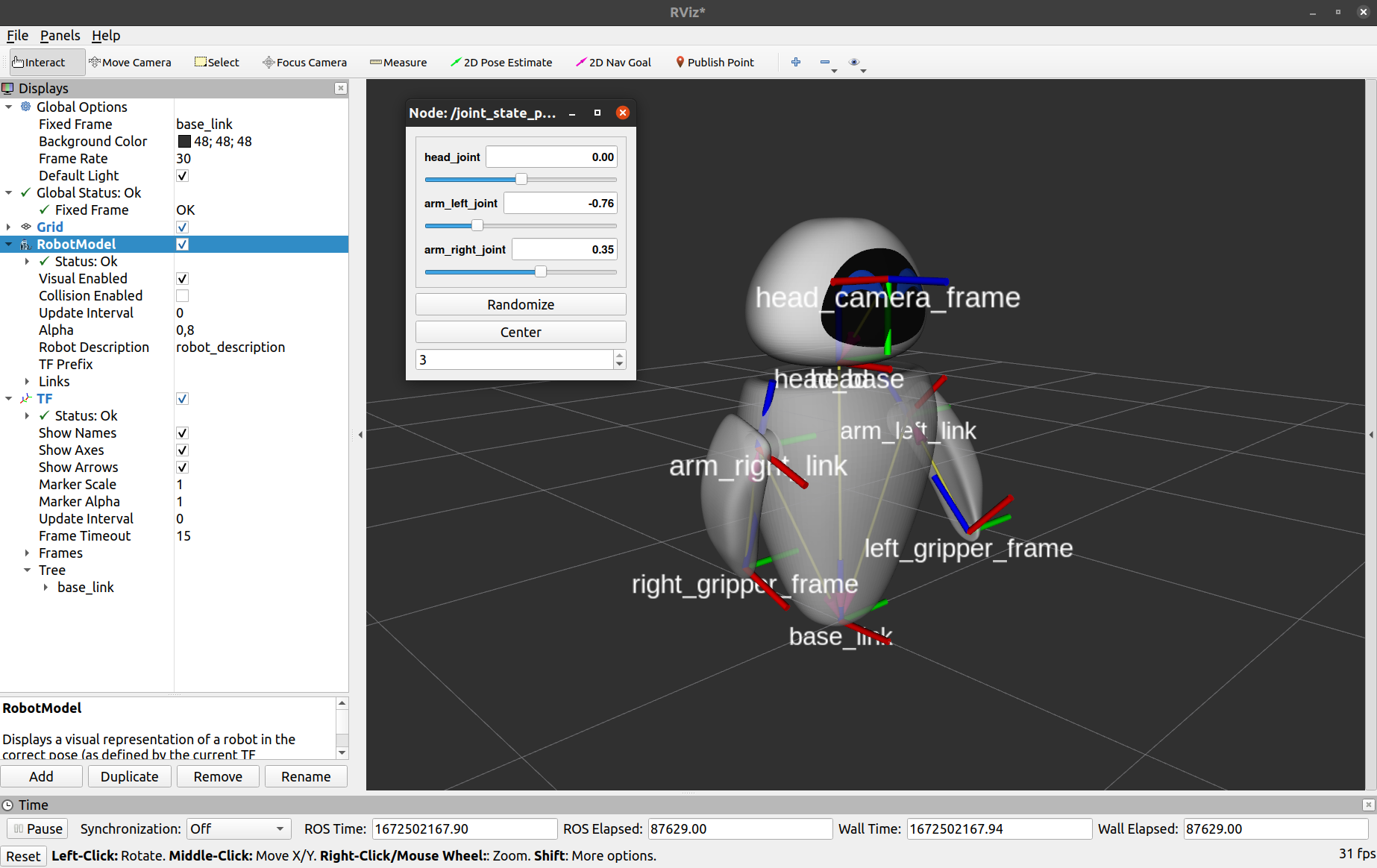This screenshot has width=1377, height=868.
Task: Uncheck Show Names
Action: 182,433
